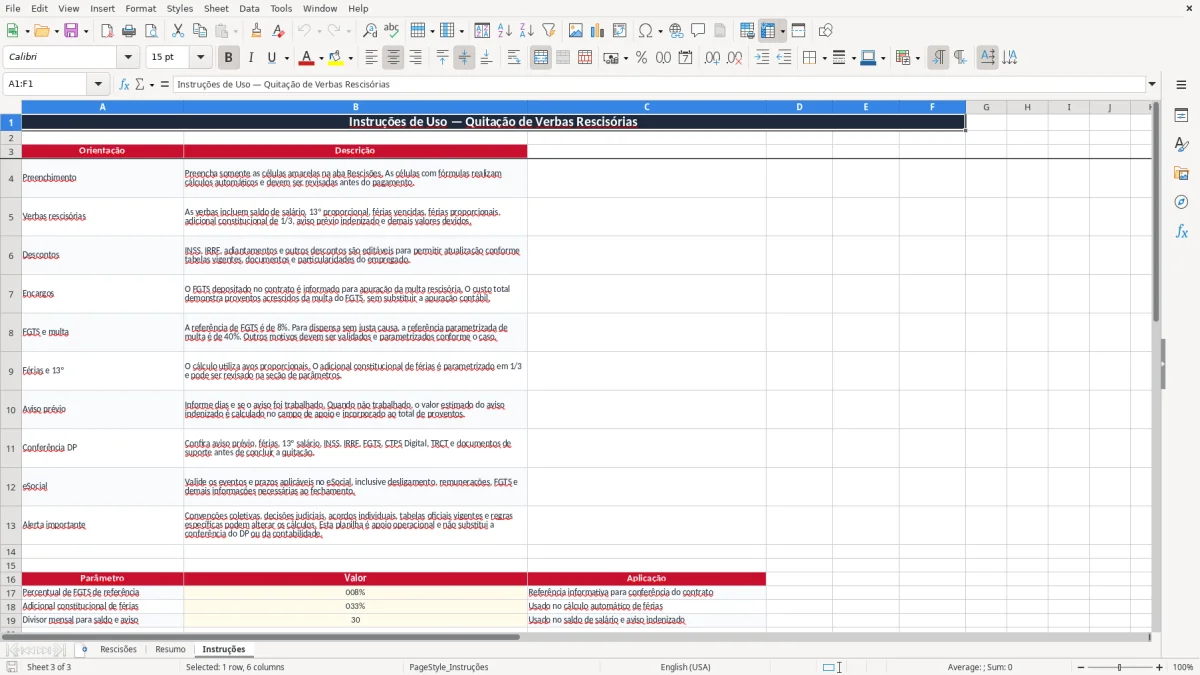The width and height of the screenshot is (1200, 675).
Task: Click the Formula equals sign button
Action: point(165,84)
